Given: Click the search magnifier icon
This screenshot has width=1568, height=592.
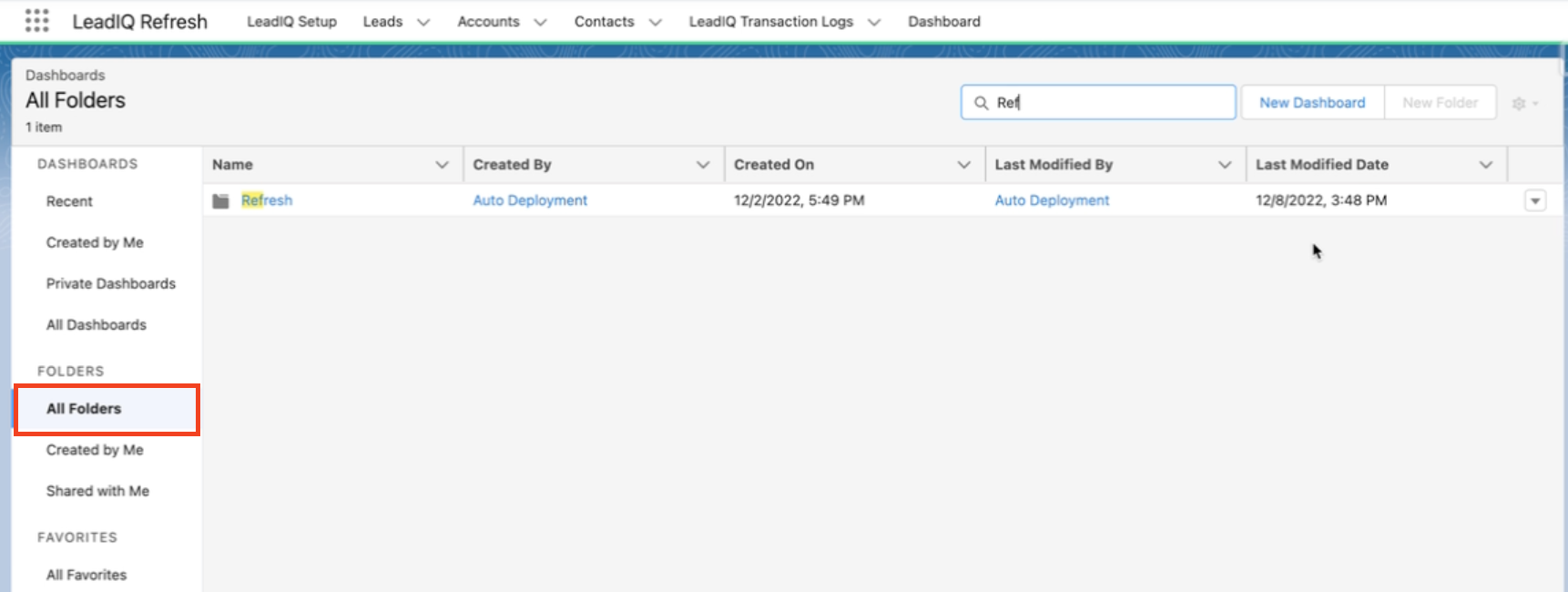Looking at the screenshot, I should 981,103.
